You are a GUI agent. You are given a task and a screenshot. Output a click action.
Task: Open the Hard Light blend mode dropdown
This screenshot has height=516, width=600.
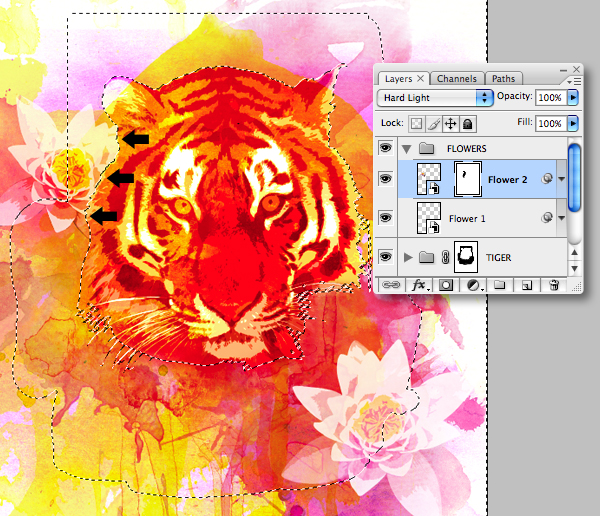point(435,98)
